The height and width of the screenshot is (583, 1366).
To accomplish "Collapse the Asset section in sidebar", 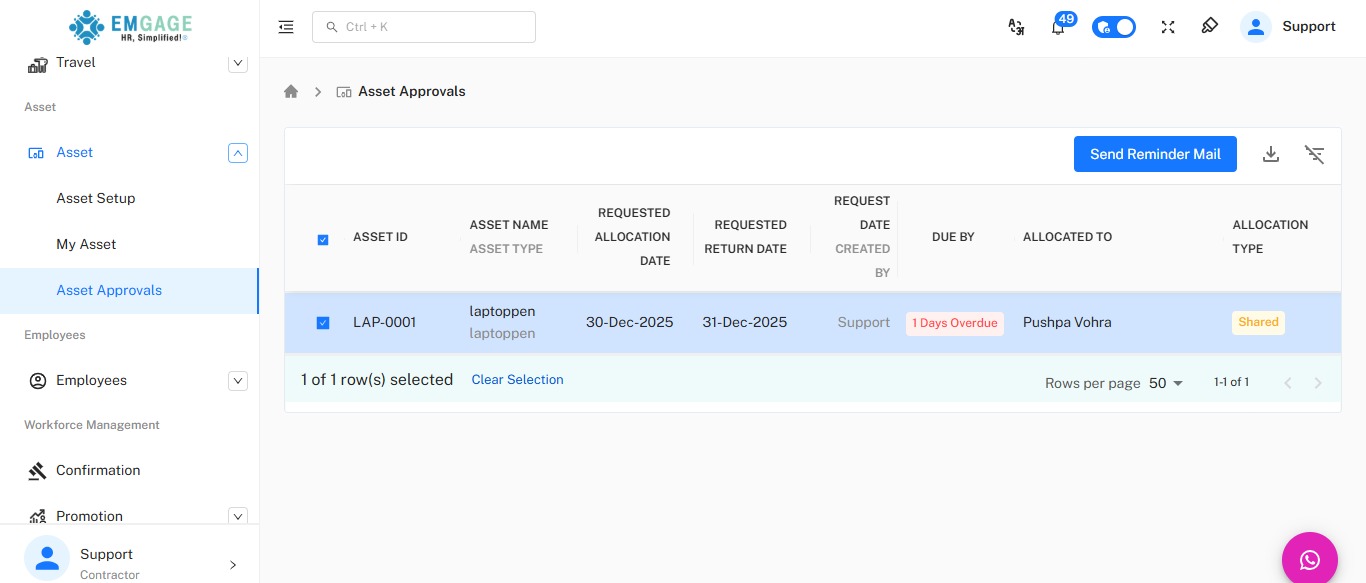I will click(x=238, y=152).
